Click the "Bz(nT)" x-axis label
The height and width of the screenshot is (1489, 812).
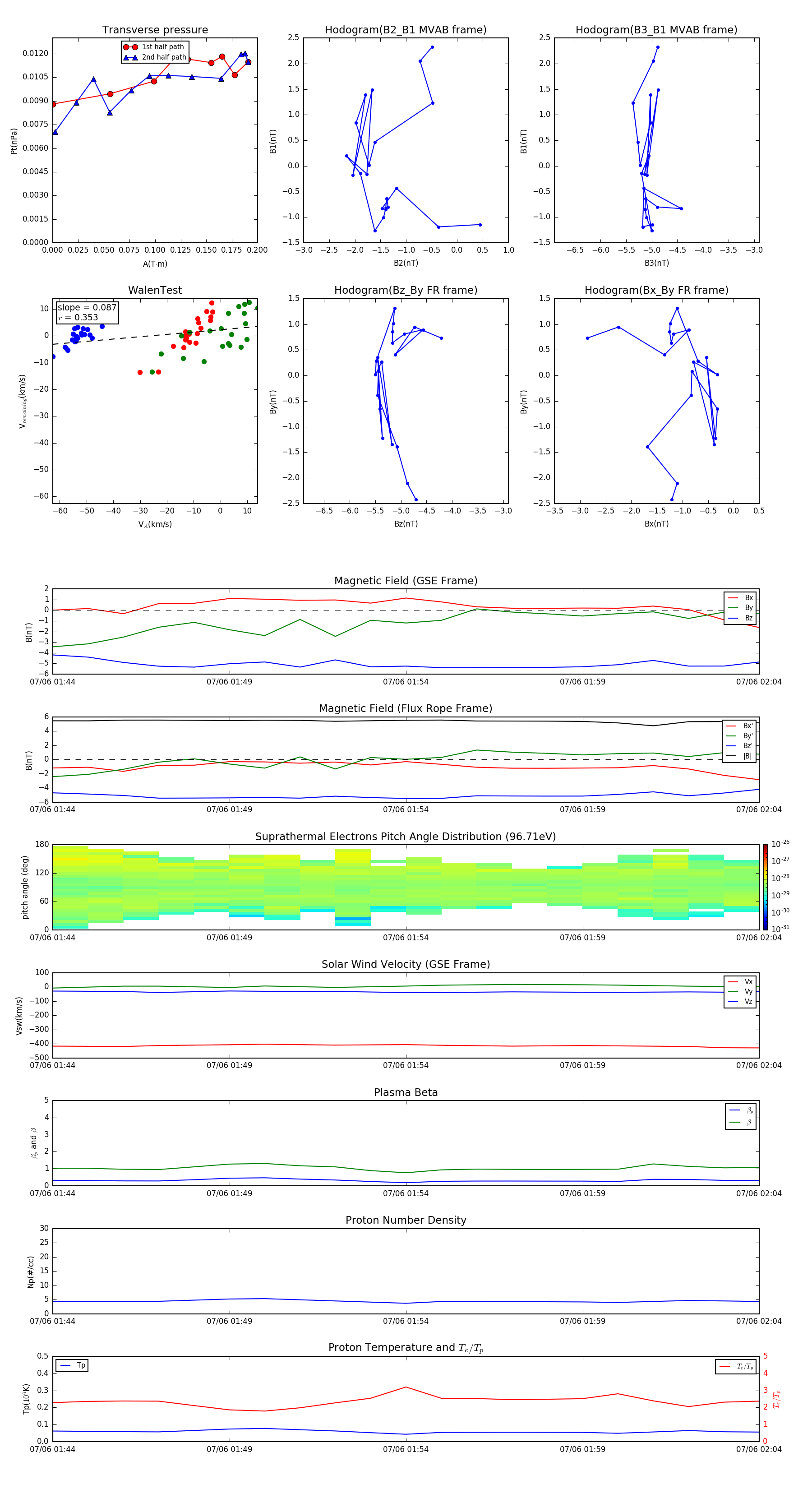[406, 524]
